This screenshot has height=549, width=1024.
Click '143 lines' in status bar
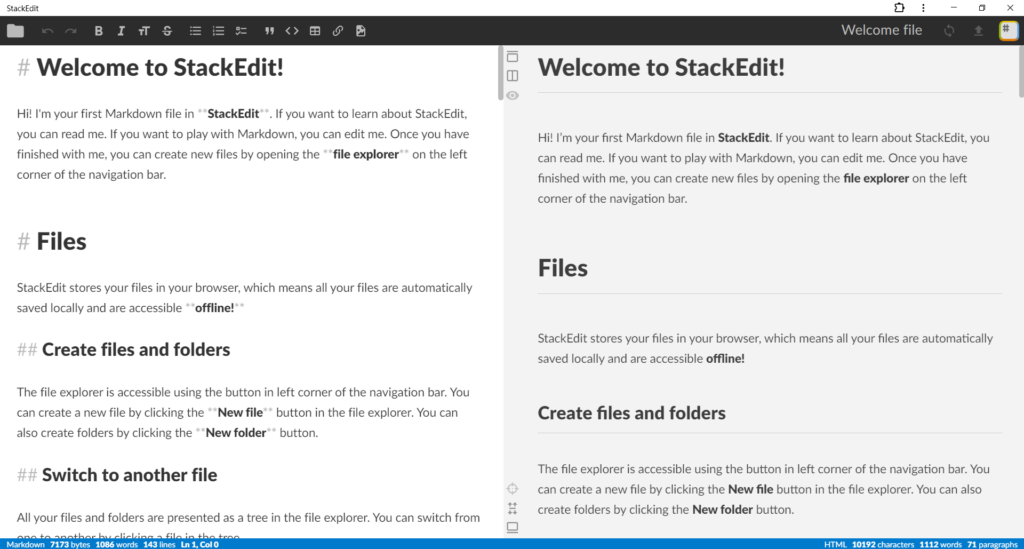point(159,544)
